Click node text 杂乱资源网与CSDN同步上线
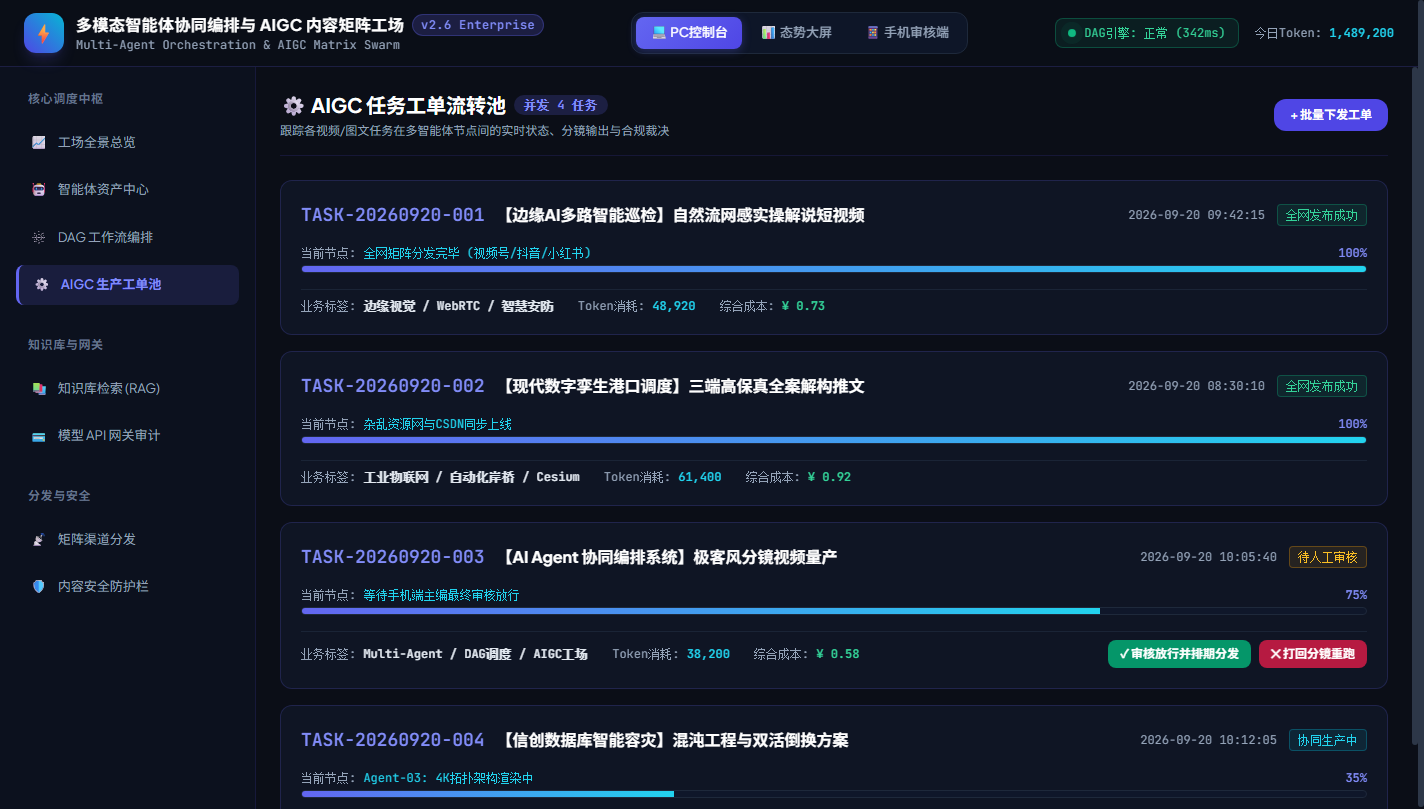1424x809 pixels. (x=437, y=424)
